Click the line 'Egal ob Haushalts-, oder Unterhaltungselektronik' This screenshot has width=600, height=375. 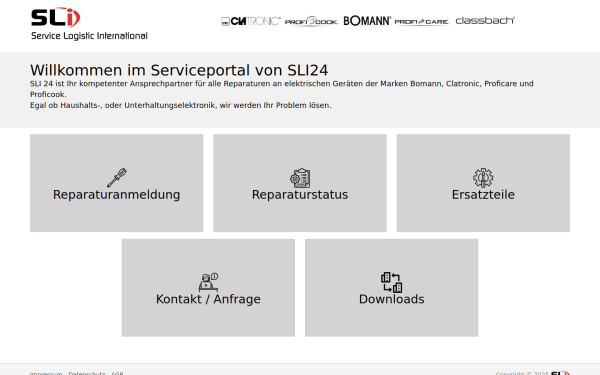click(181, 105)
